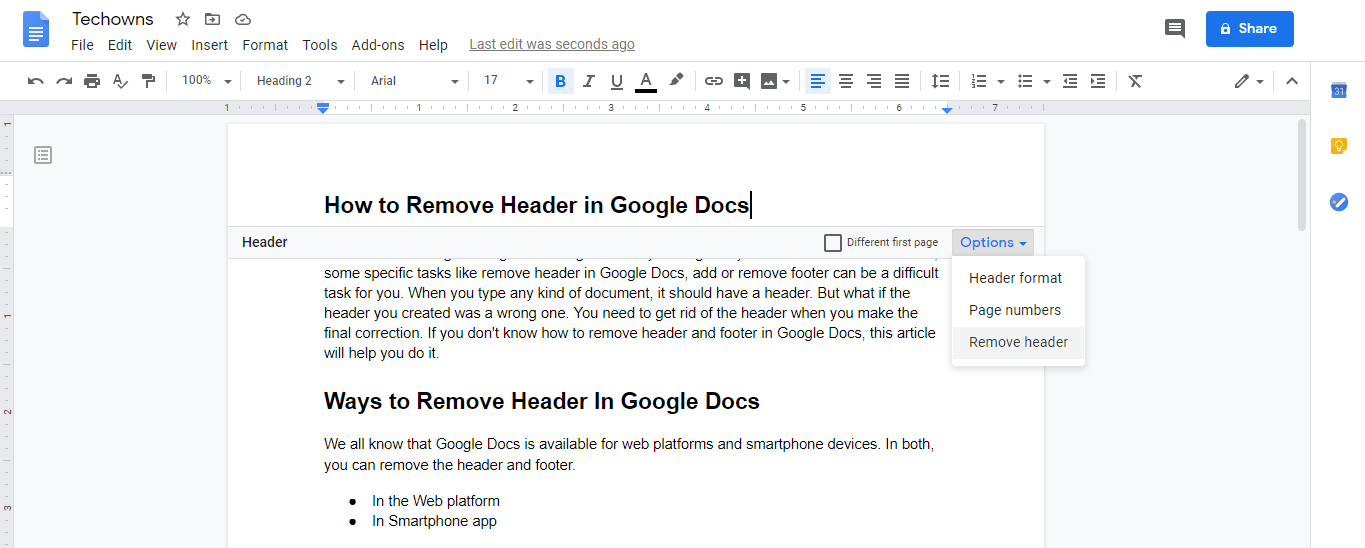Image resolution: width=1365 pixels, height=548 pixels.
Task: Click the left indent ruler marker
Action: 323,108
